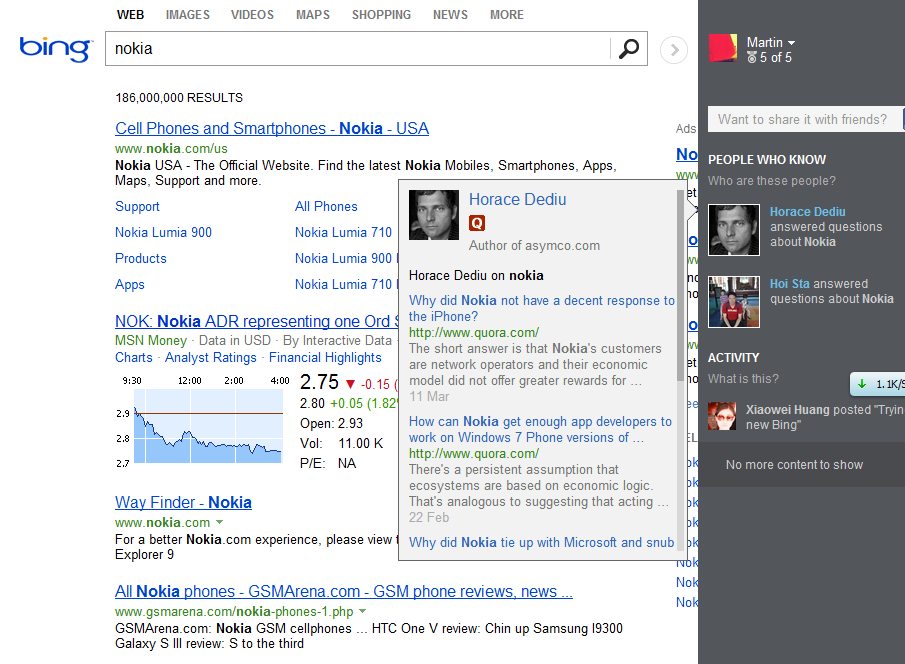Image resolution: width=905 pixels, height=664 pixels.
Task: Click the 22 Feb date in the popup
Action: pos(429,518)
